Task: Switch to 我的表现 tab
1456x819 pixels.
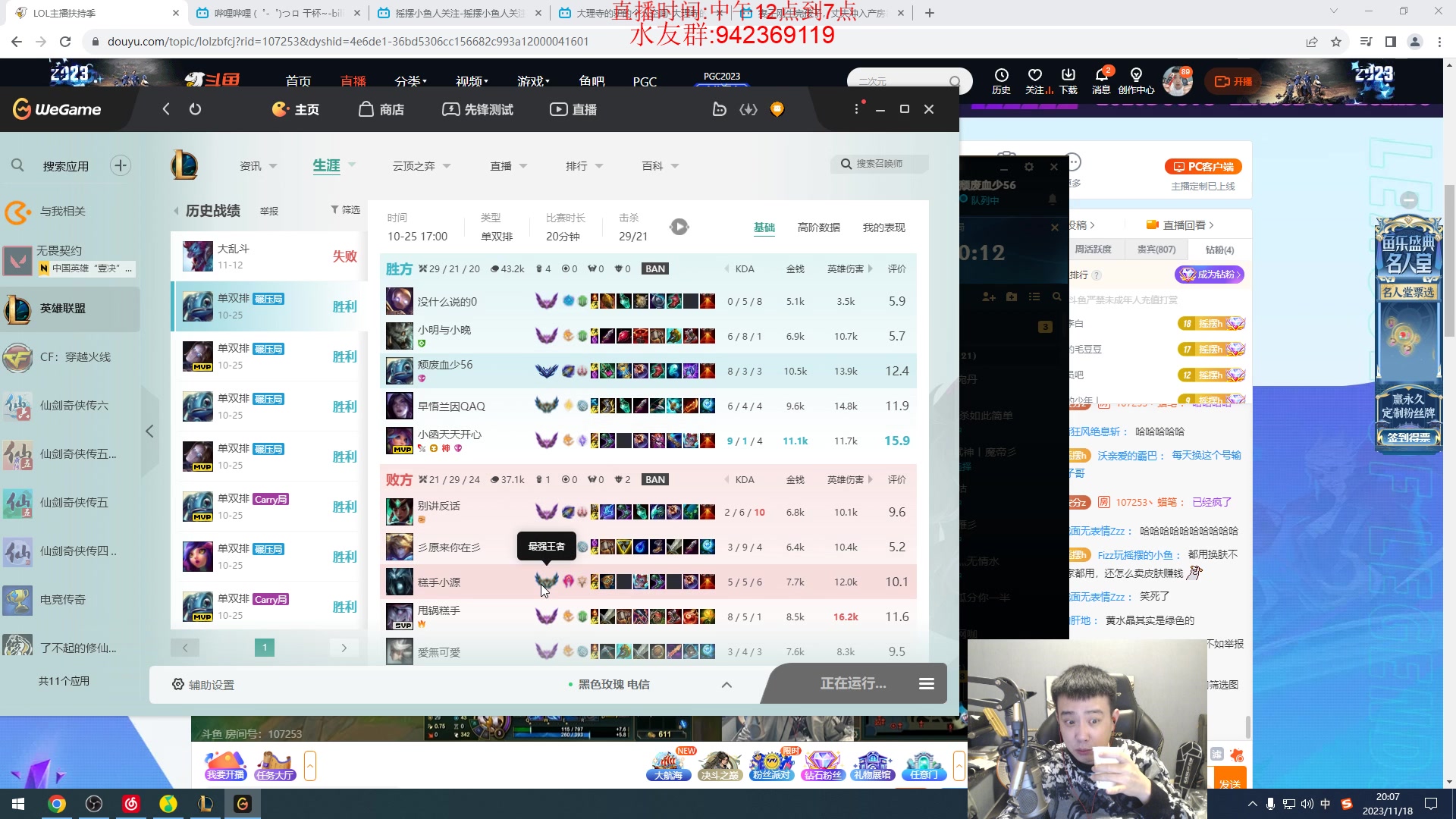Action: [x=883, y=227]
